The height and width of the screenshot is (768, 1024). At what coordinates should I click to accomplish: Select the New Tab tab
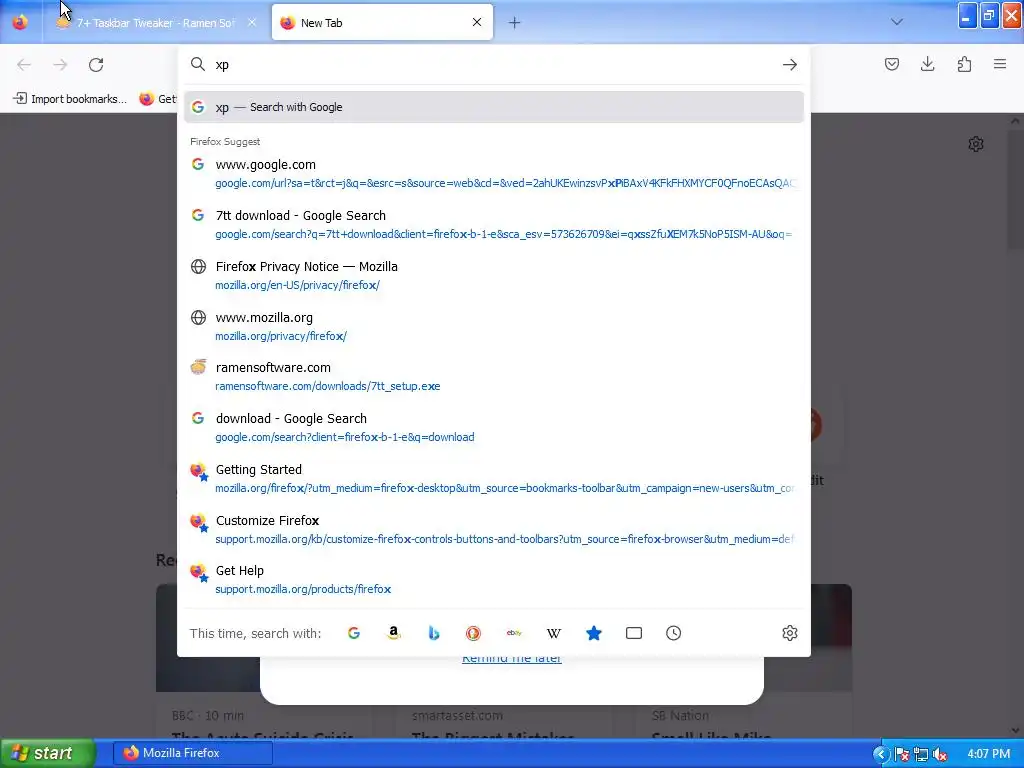point(382,22)
